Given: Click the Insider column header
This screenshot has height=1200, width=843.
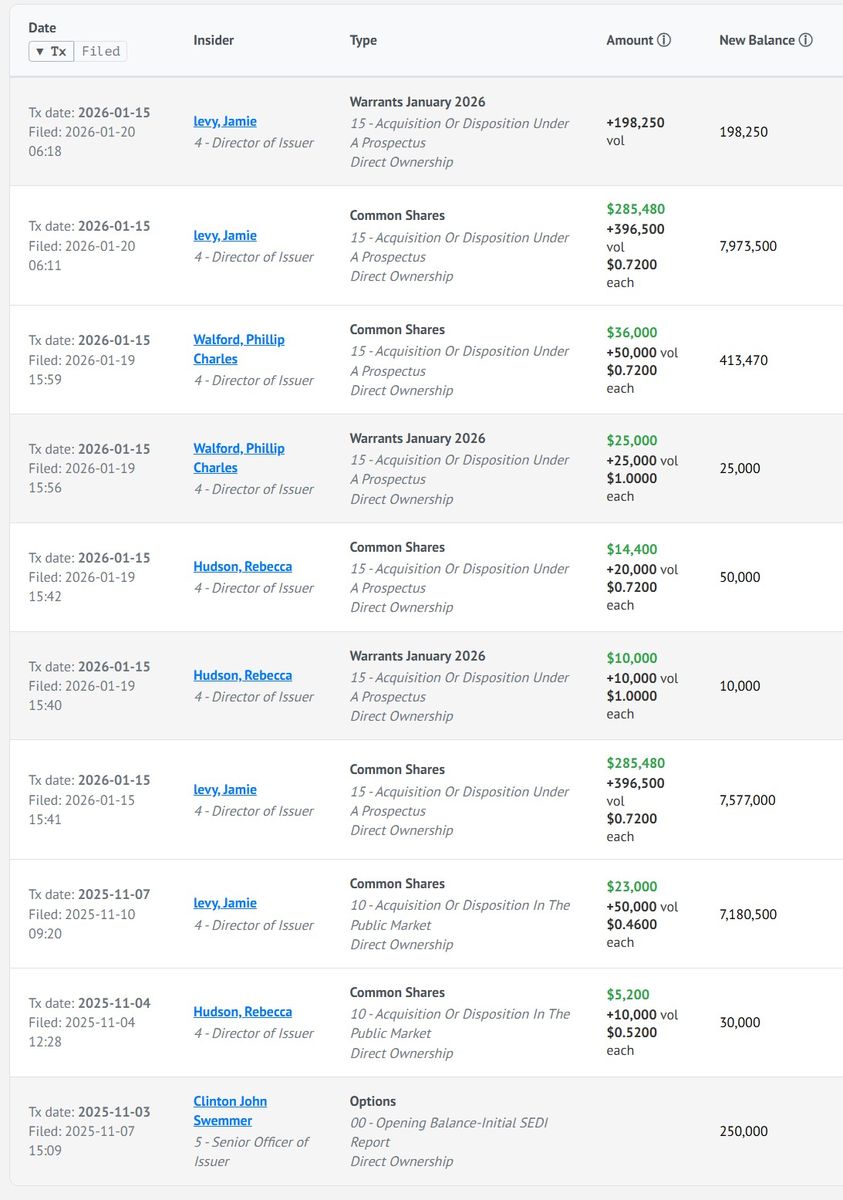Looking at the screenshot, I should pos(213,41).
